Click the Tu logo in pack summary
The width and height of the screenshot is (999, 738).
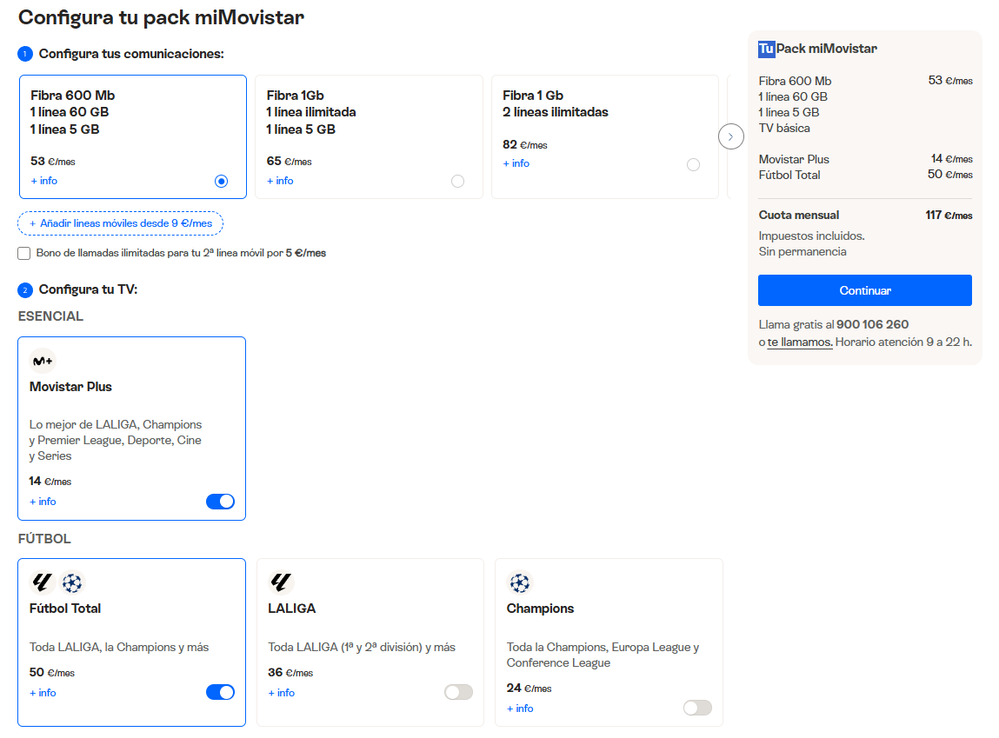click(766, 49)
